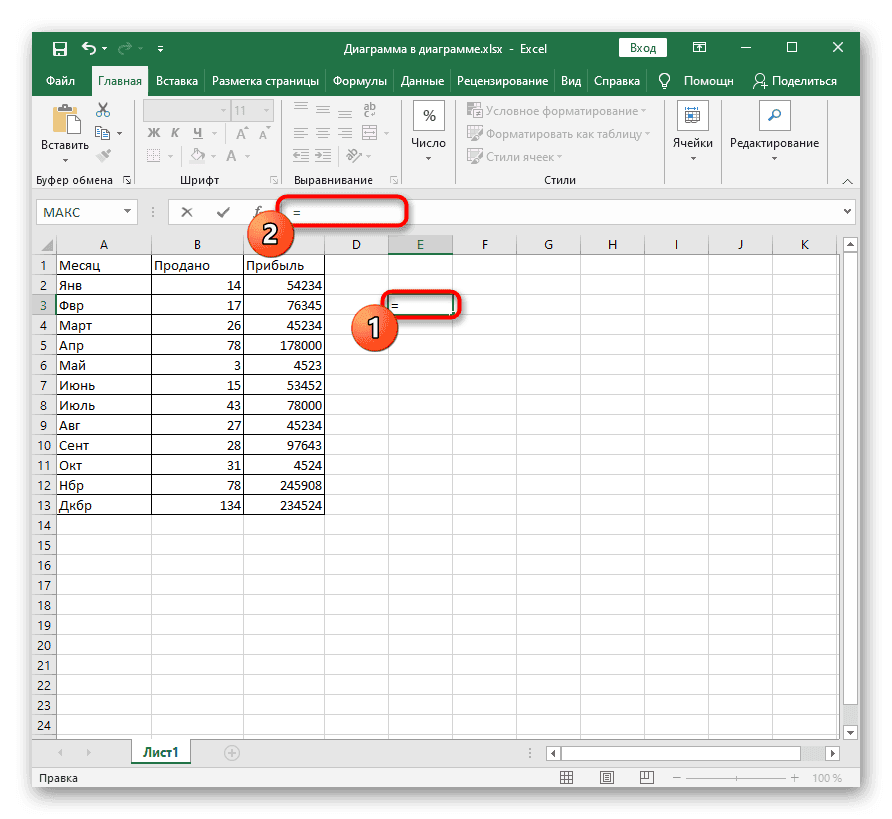Switch to the Вставка ribbon tab
Image resolution: width=892 pixels, height=819 pixels.
pyautogui.click(x=177, y=81)
